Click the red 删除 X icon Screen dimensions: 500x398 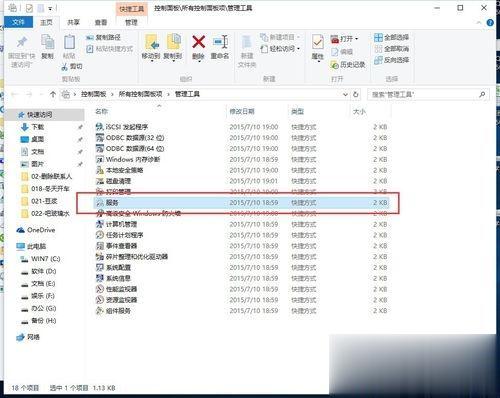click(198, 42)
